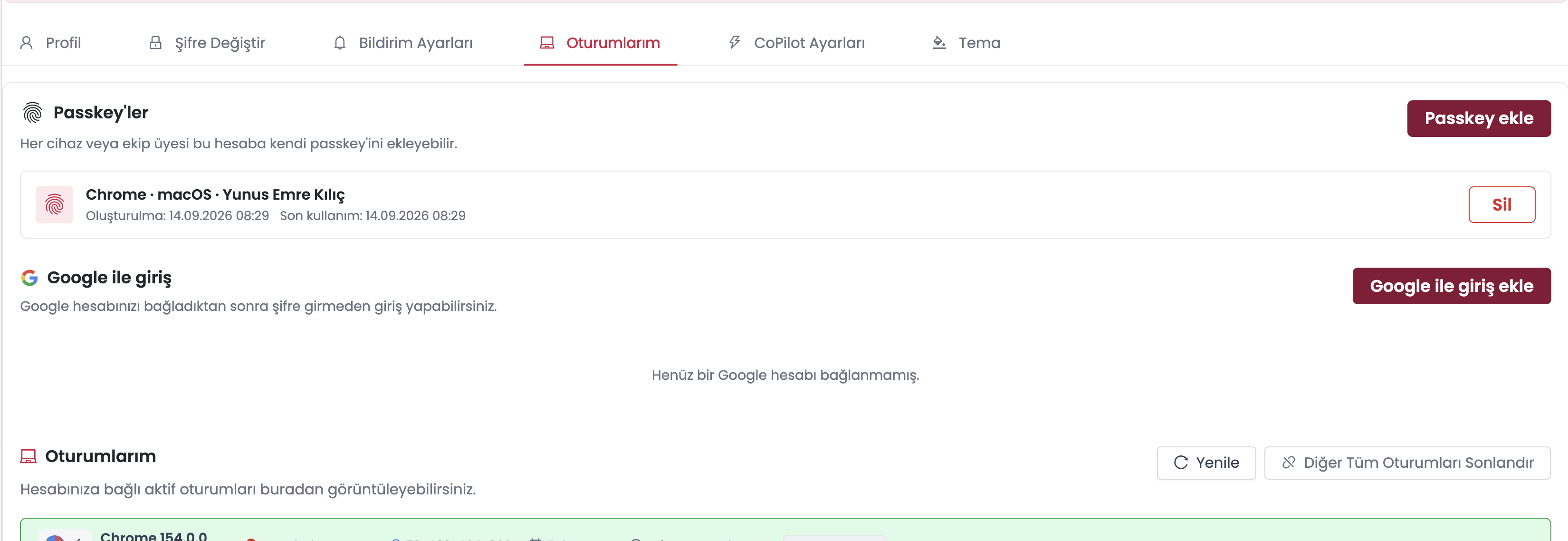The width and height of the screenshot is (1568, 541).
Task: Click 'Google hesabınızı bağladıktan sonra' description
Action: click(x=258, y=307)
